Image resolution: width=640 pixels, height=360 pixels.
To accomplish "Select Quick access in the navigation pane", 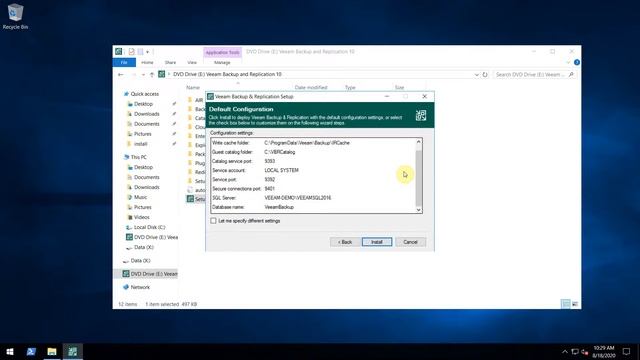I will [144, 94].
